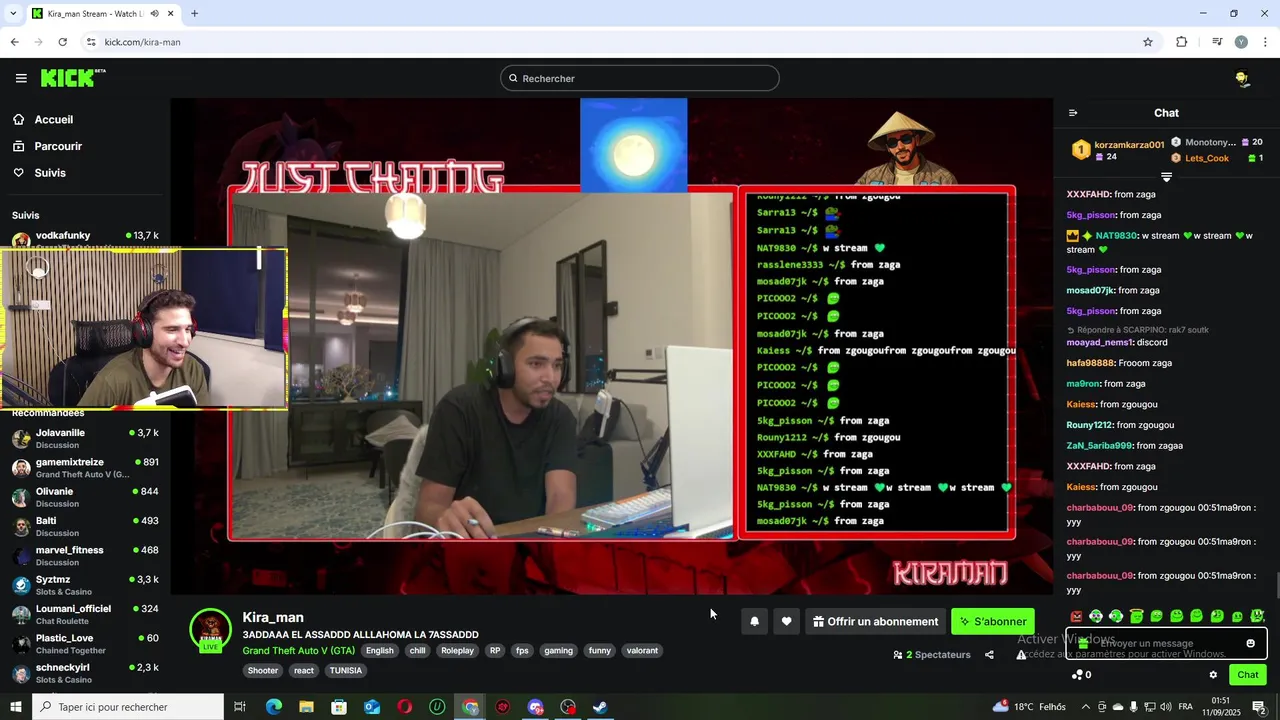Open emoji picker in chat input
Screen dimensions: 1280x720
pyautogui.click(x=1250, y=643)
